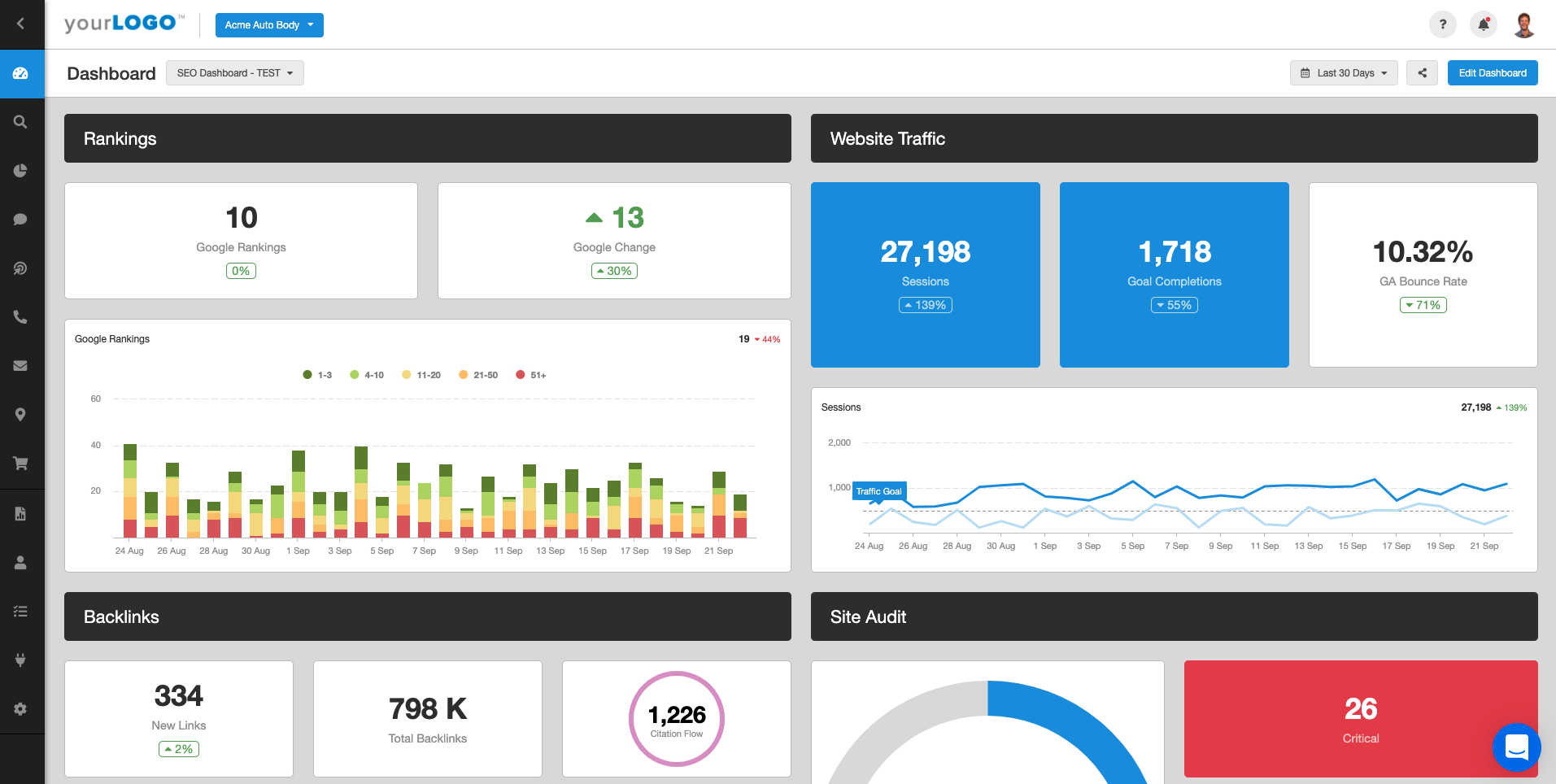Open the map pin local sidebar icon
This screenshot has height=784, width=1556.
click(x=21, y=415)
